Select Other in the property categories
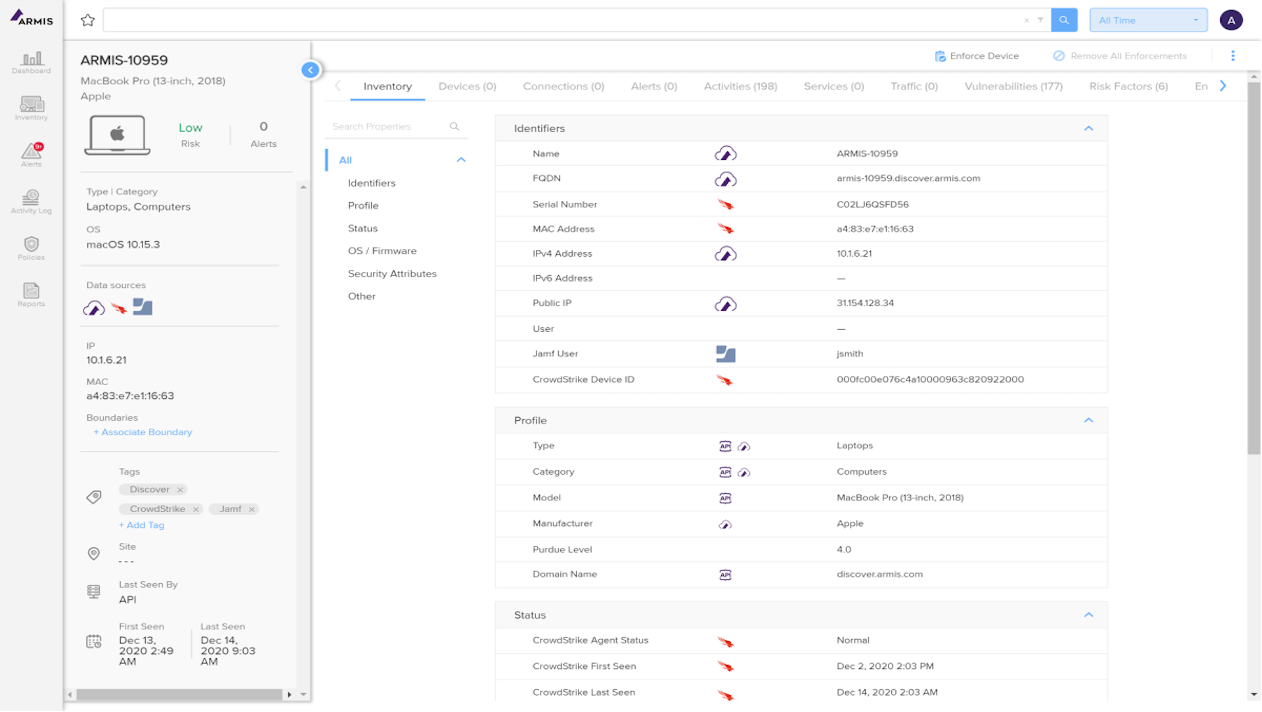The width and height of the screenshot is (1262, 712). (x=362, y=296)
